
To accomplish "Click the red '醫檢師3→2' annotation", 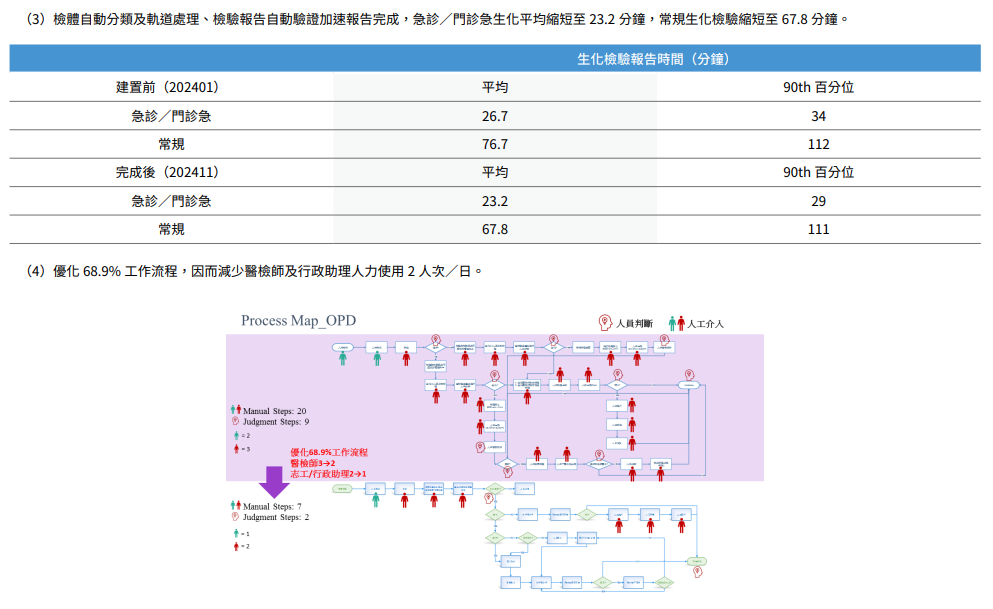I will [x=313, y=463].
